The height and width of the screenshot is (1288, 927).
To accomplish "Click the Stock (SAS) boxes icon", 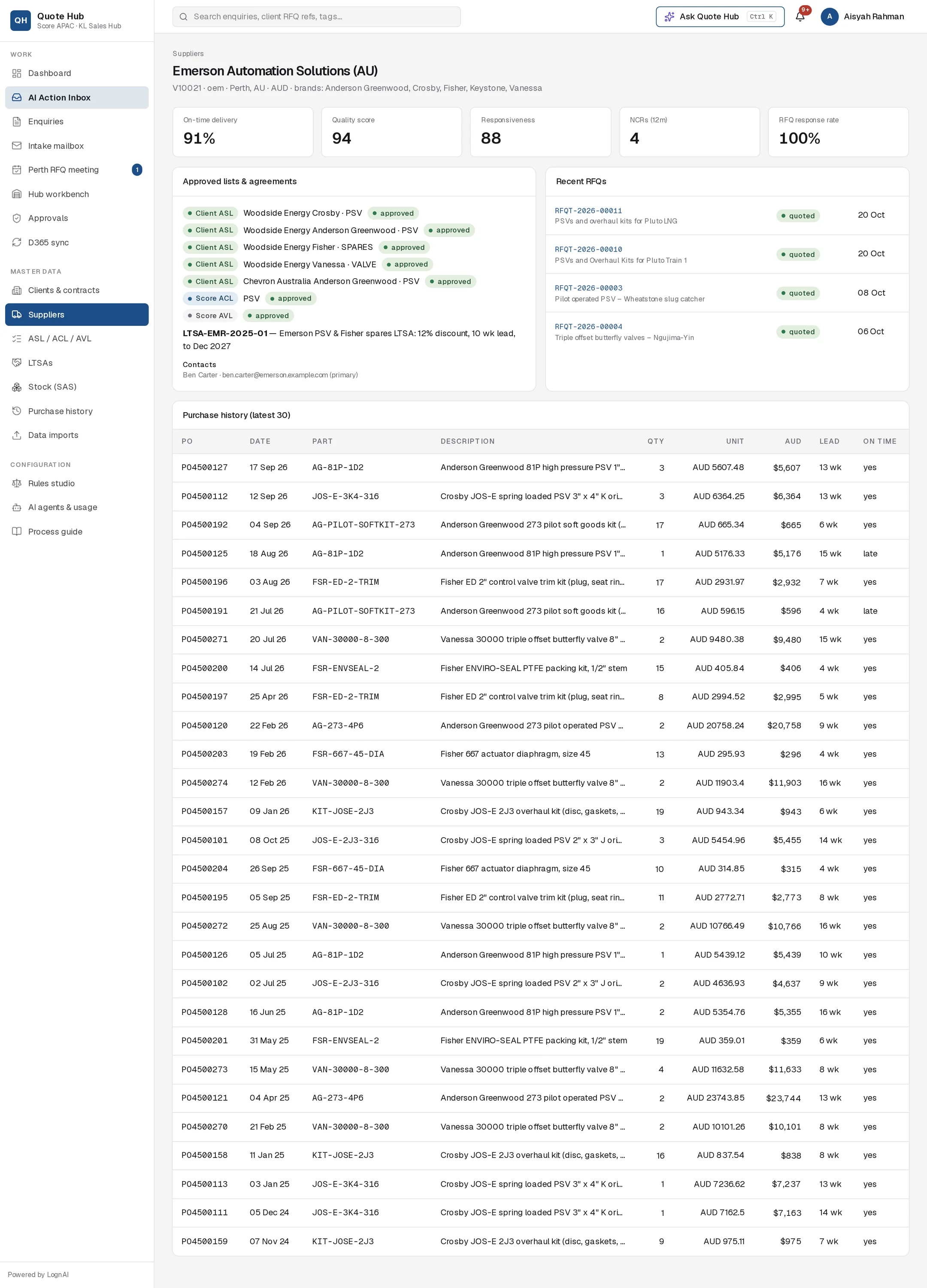I will (x=17, y=387).
